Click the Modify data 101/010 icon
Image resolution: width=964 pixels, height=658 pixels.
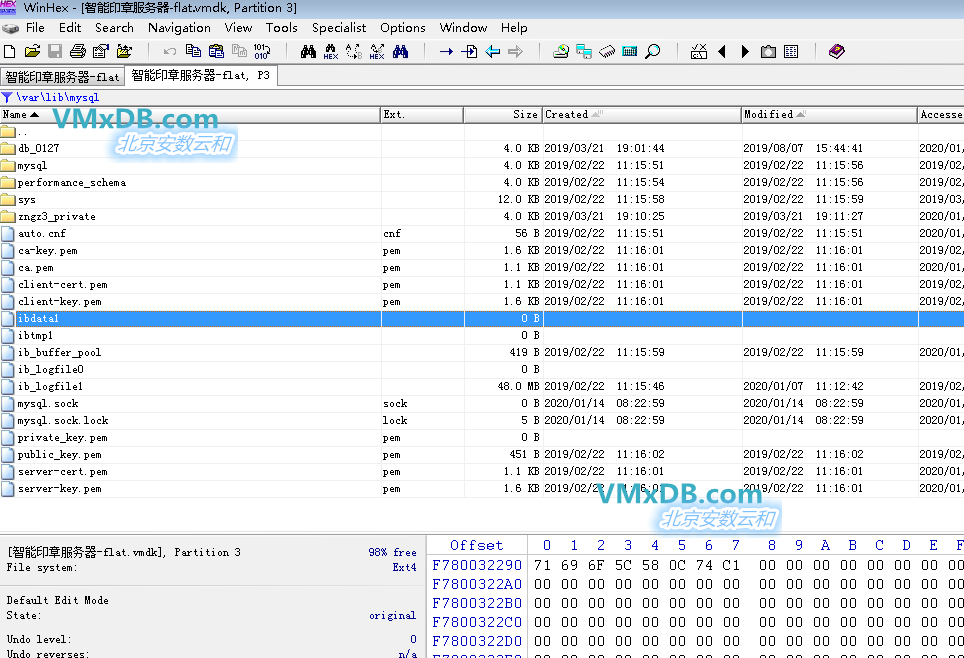[262, 52]
